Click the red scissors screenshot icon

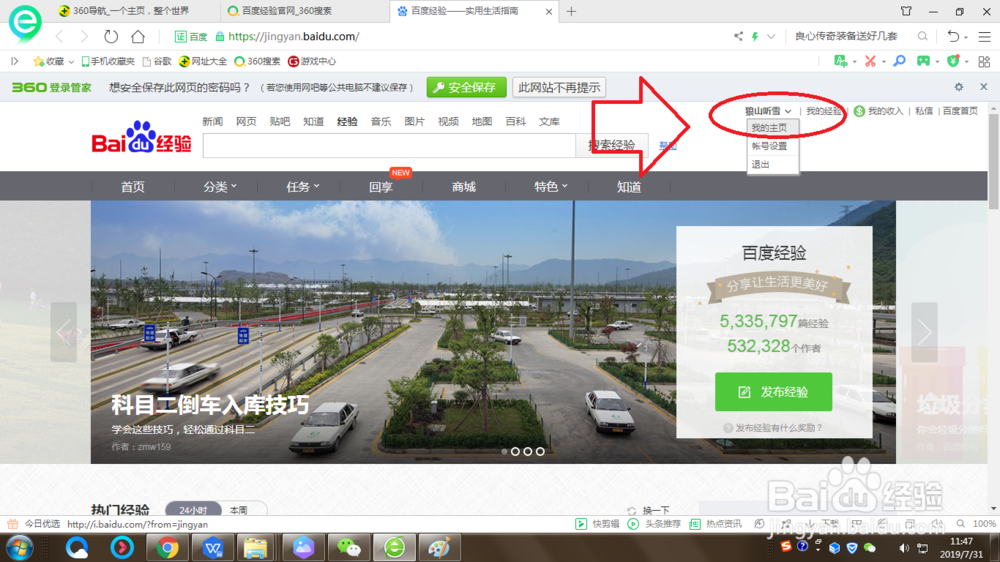coord(870,61)
